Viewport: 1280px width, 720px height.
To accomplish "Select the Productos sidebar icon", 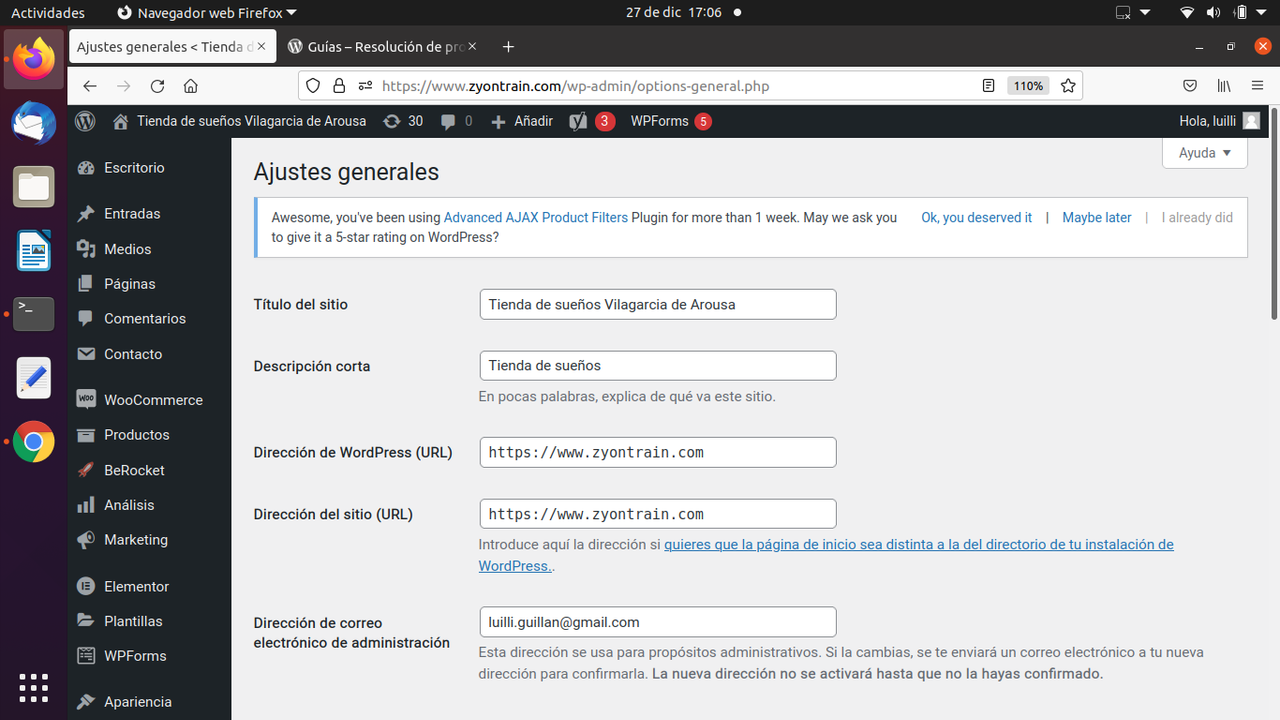I will tap(85, 435).
